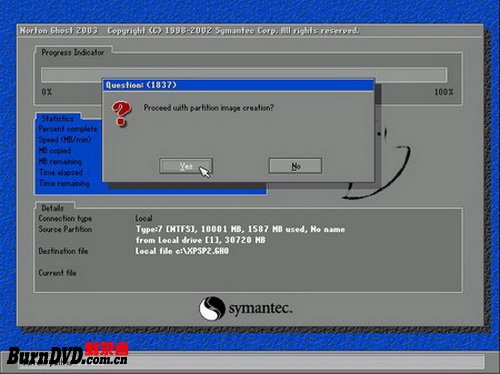Click the dialog text 'Proceed with partition image creation?'
The image size is (500, 374).
point(209,108)
